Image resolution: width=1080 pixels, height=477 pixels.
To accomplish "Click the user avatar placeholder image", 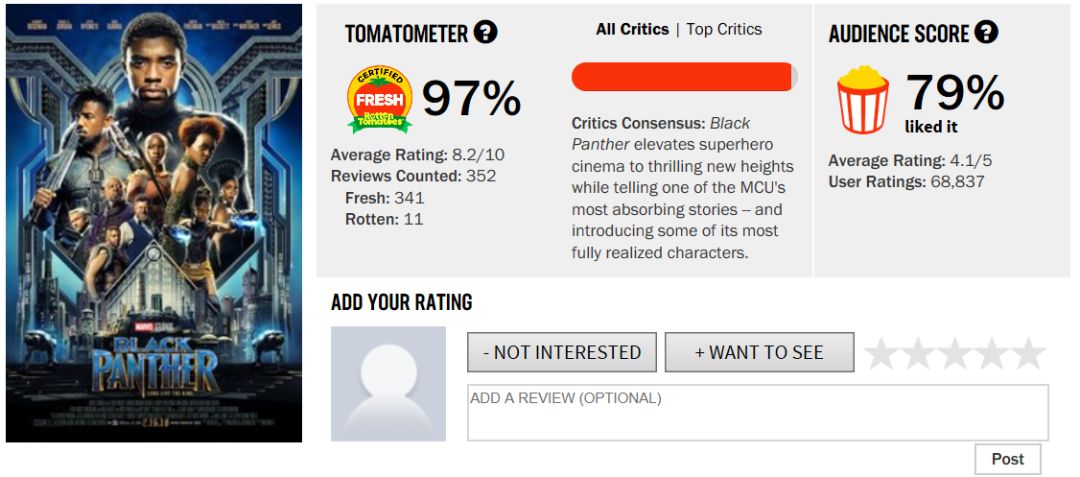I will pos(388,383).
